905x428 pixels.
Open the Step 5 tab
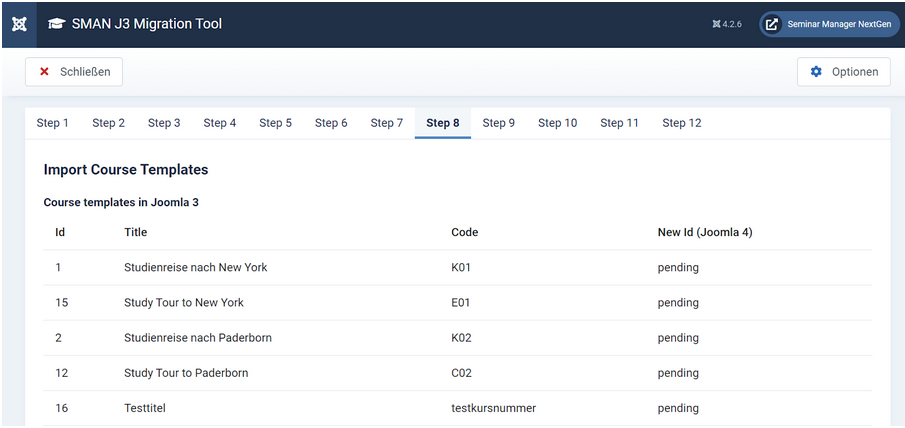tap(276, 123)
